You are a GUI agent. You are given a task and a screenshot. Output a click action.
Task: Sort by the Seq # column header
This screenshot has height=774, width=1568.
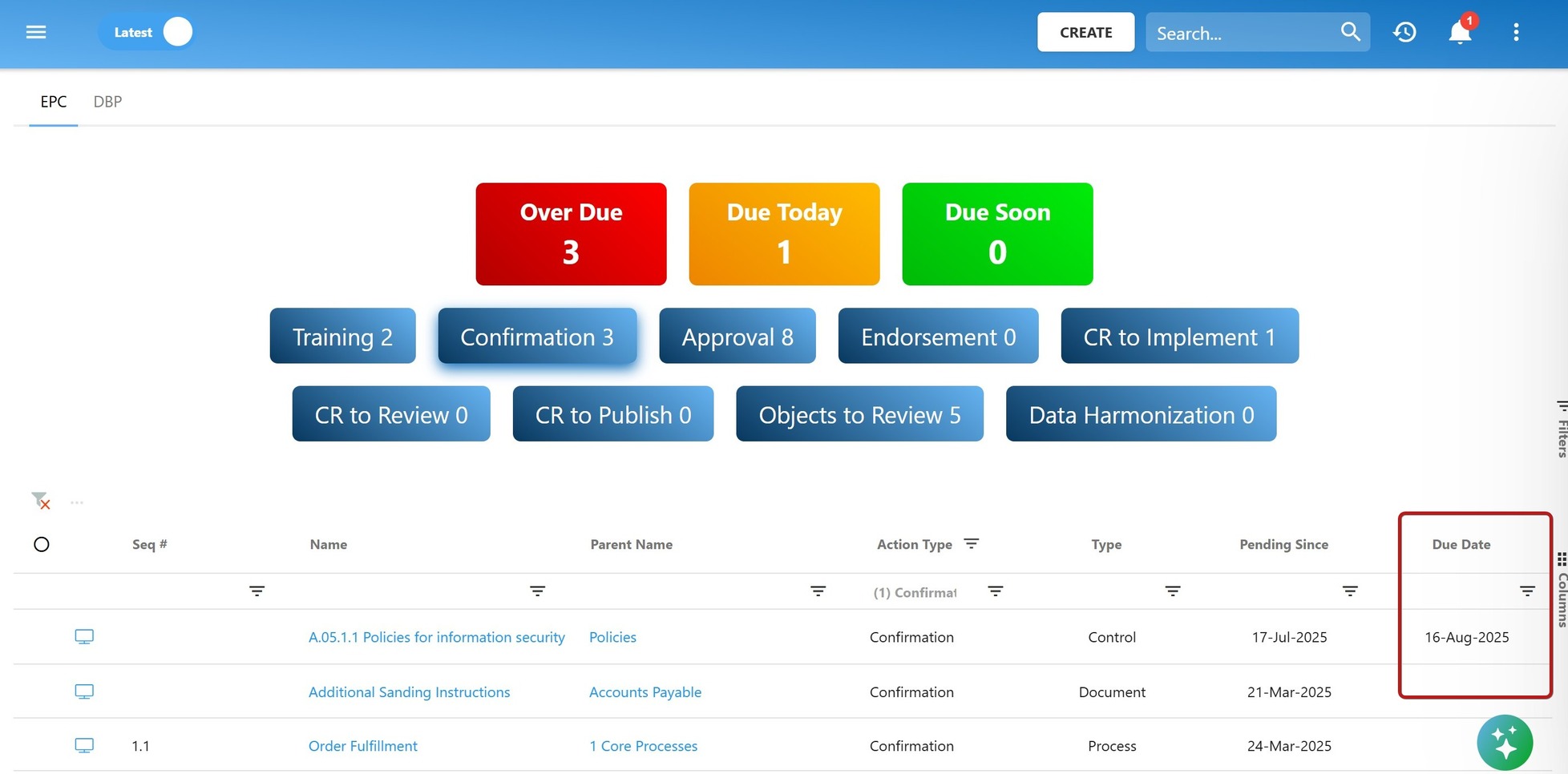[x=150, y=544]
